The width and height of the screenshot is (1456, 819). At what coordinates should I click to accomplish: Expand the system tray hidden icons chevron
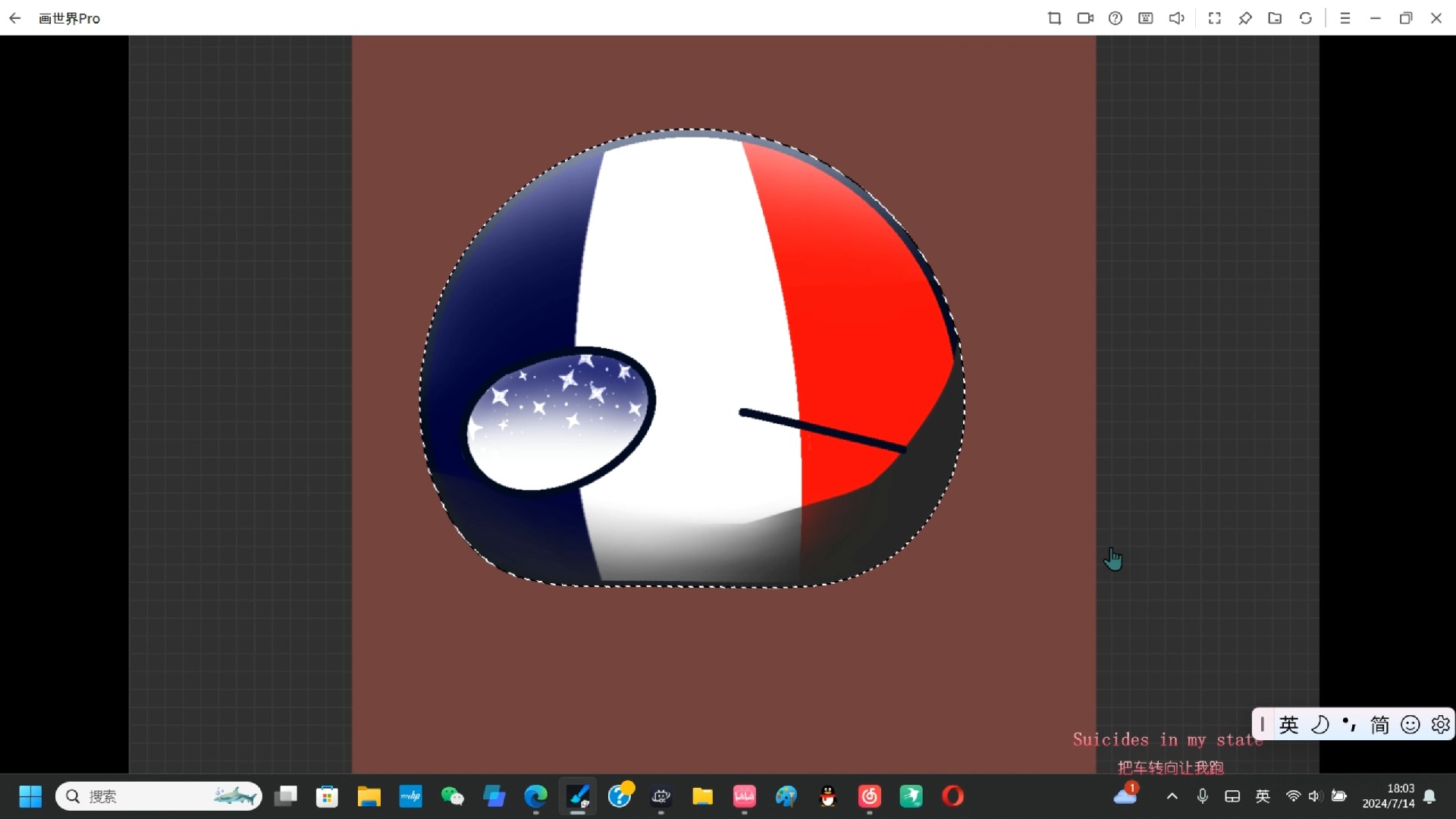(1172, 796)
